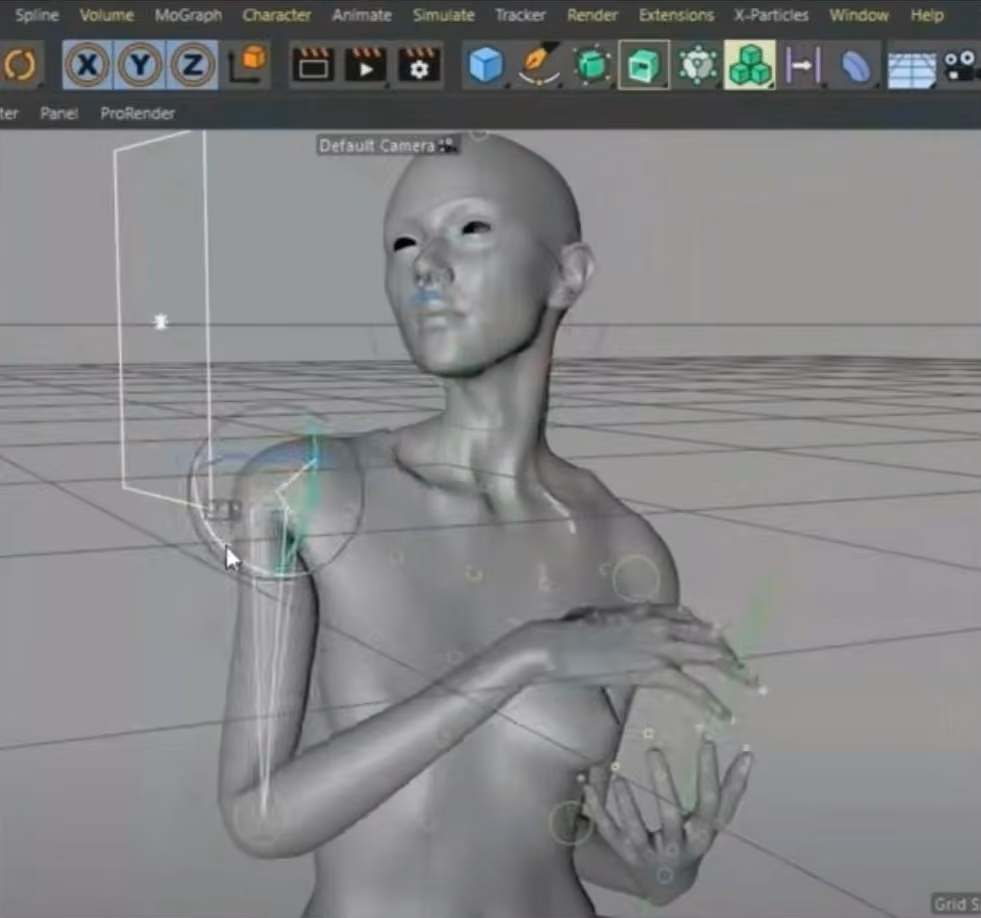Open the Window menu
Viewport: 981px width, 918px height.
click(x=859, y=15)
